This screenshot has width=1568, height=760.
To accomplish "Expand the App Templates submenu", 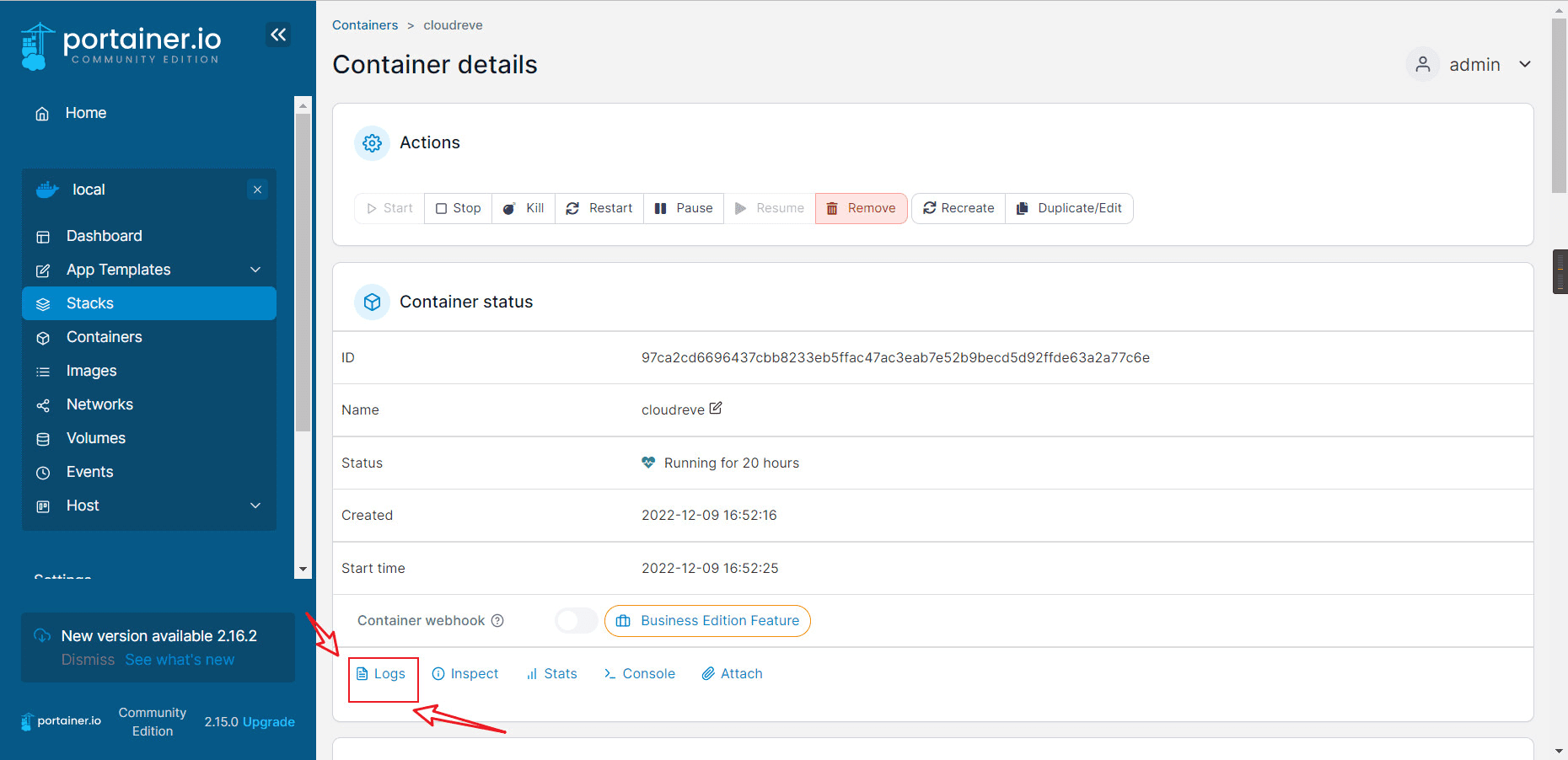I will 255,270.
